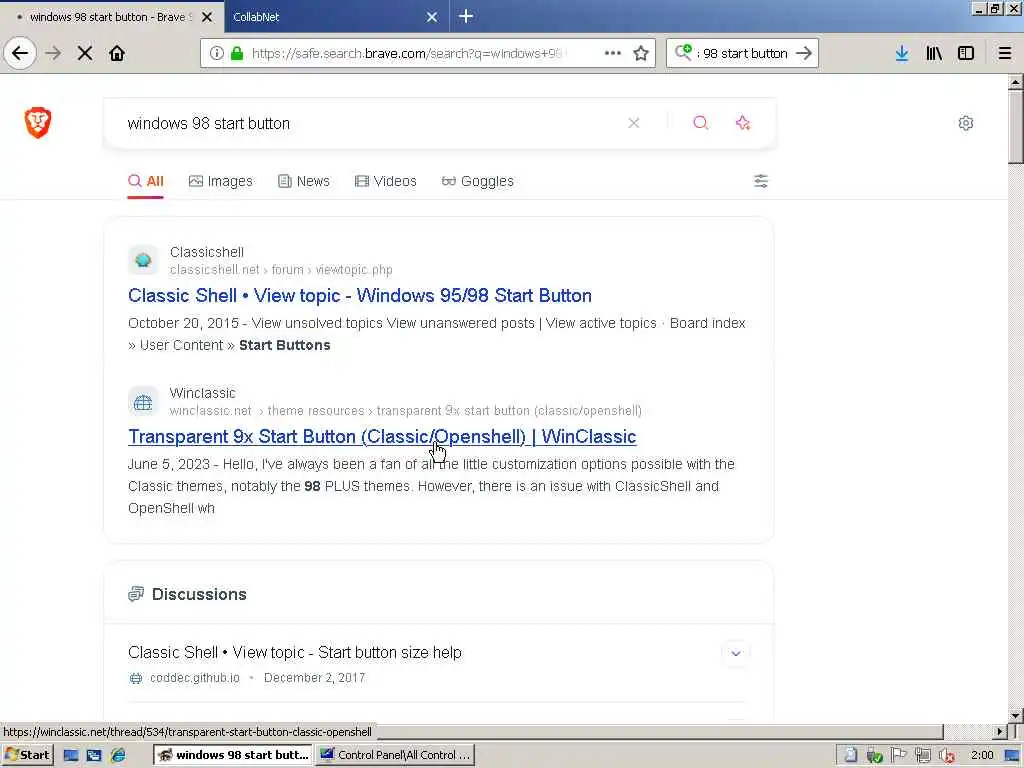Click the volume muted tray icon
The width and height of the screenshot is (1024, 768).
tap(946, 756)
